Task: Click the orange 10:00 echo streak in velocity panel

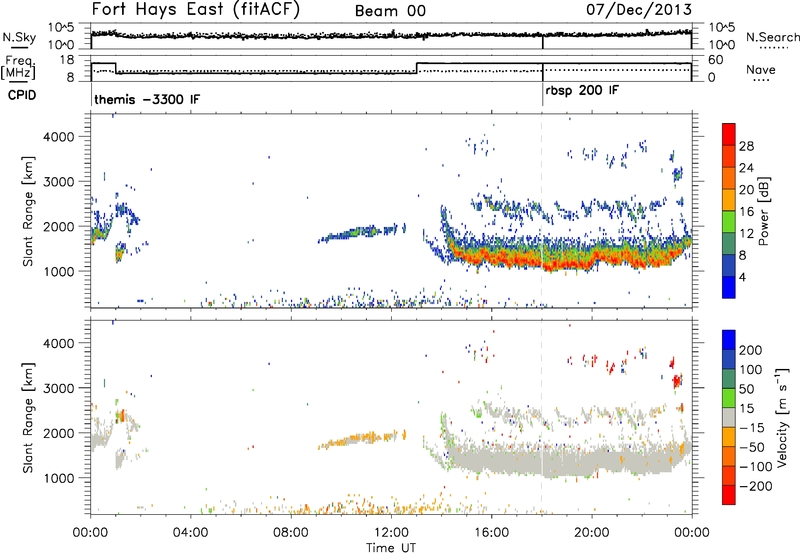Action: pyautogui.click(x=362, y=438)
